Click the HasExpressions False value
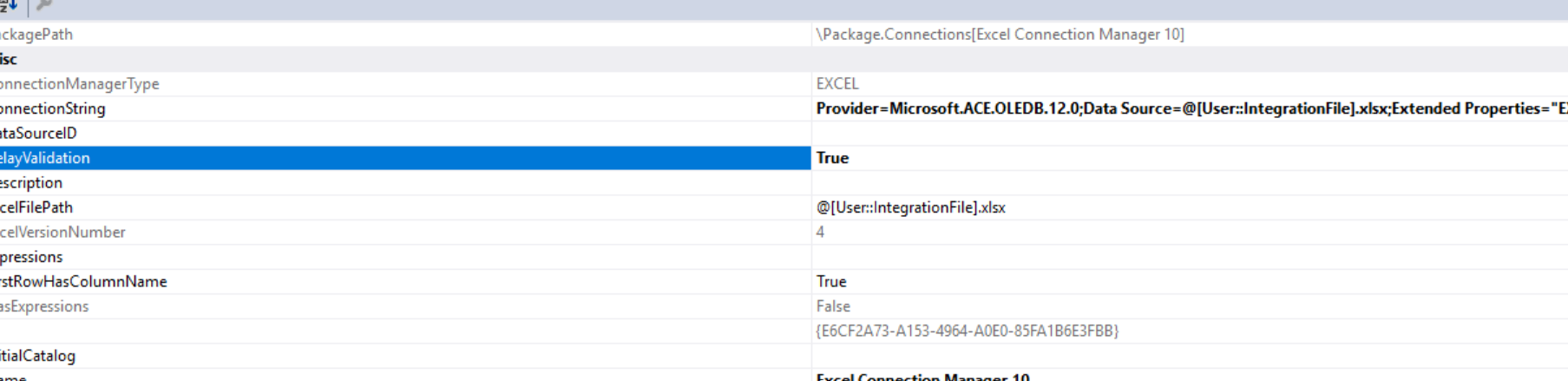The height and width of the screenshot is (381, 1568). pyautogui.click(x=833, y=306)
